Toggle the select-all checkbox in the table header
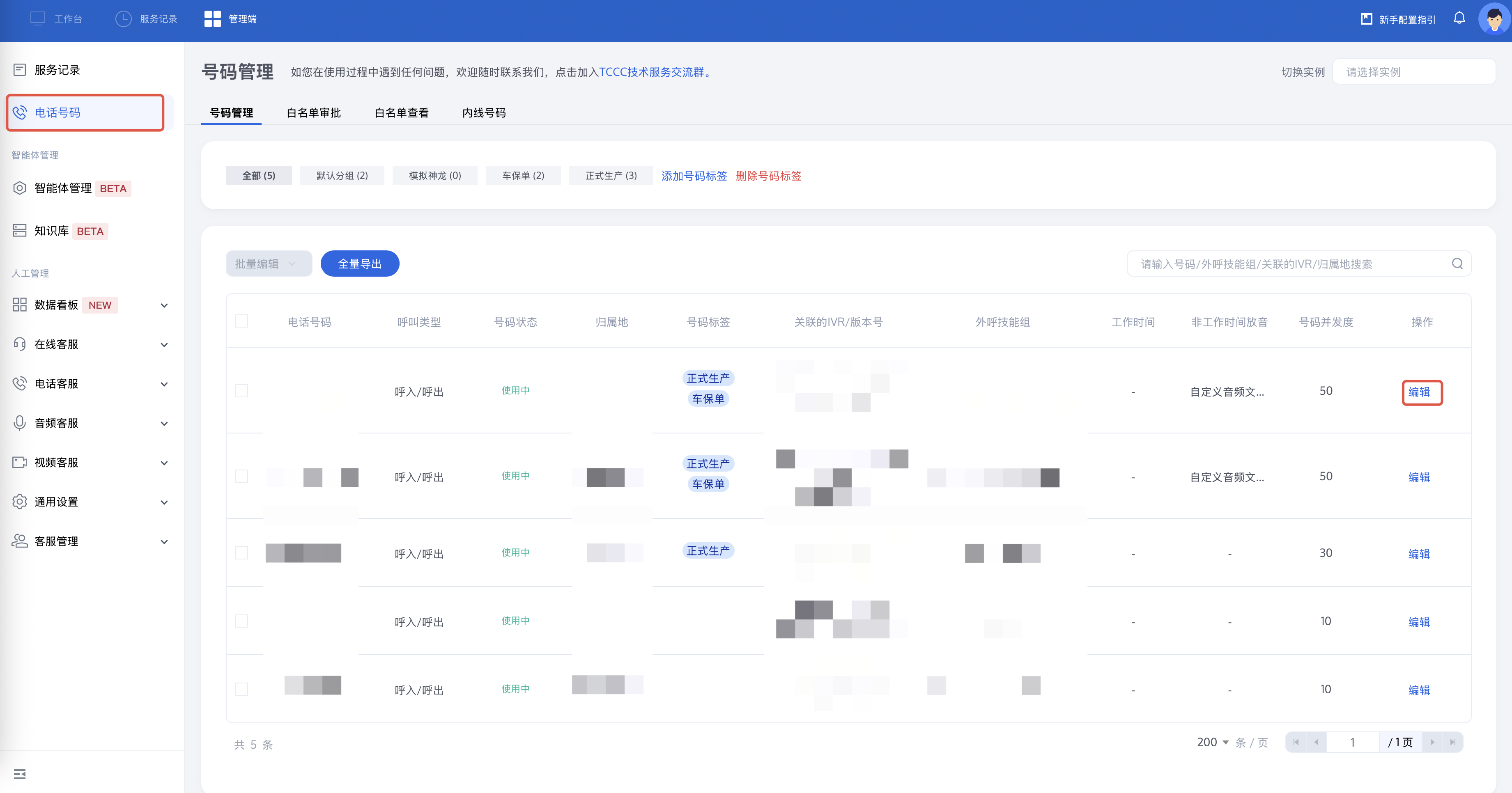This screenshot has height=793, width=1512. point(241,321)
